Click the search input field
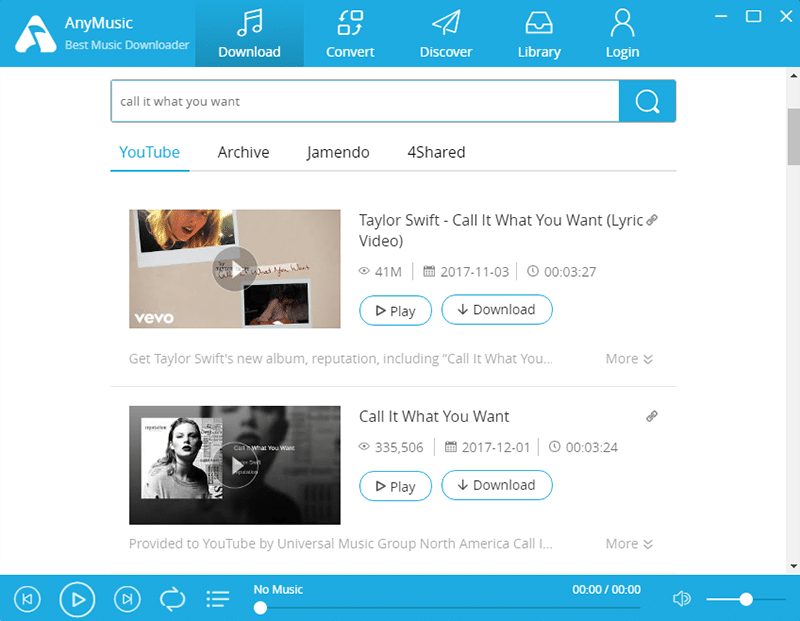 (364, 102)
